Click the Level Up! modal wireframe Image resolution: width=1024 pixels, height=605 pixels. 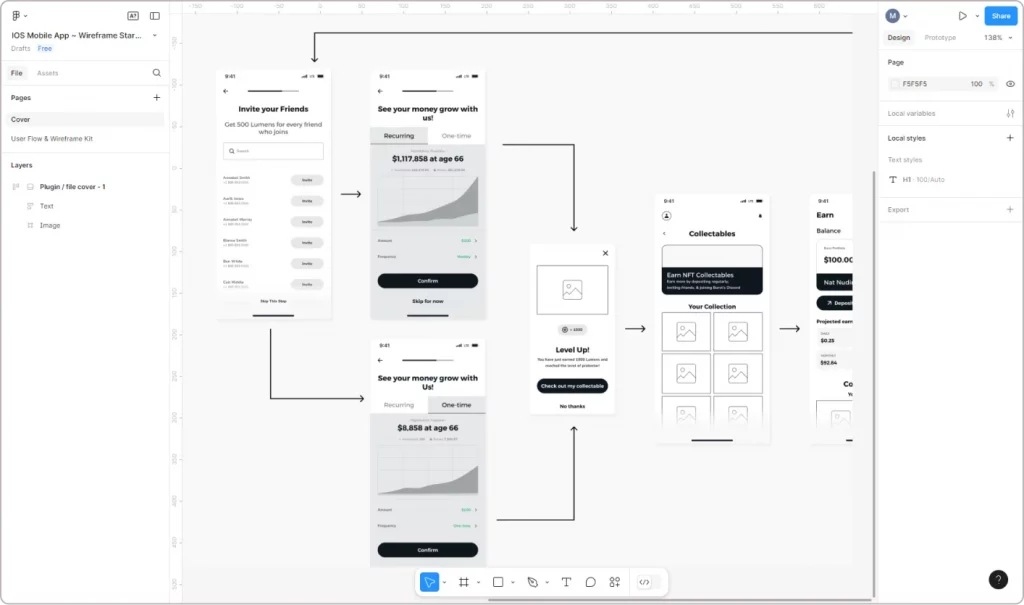[572, 329]
